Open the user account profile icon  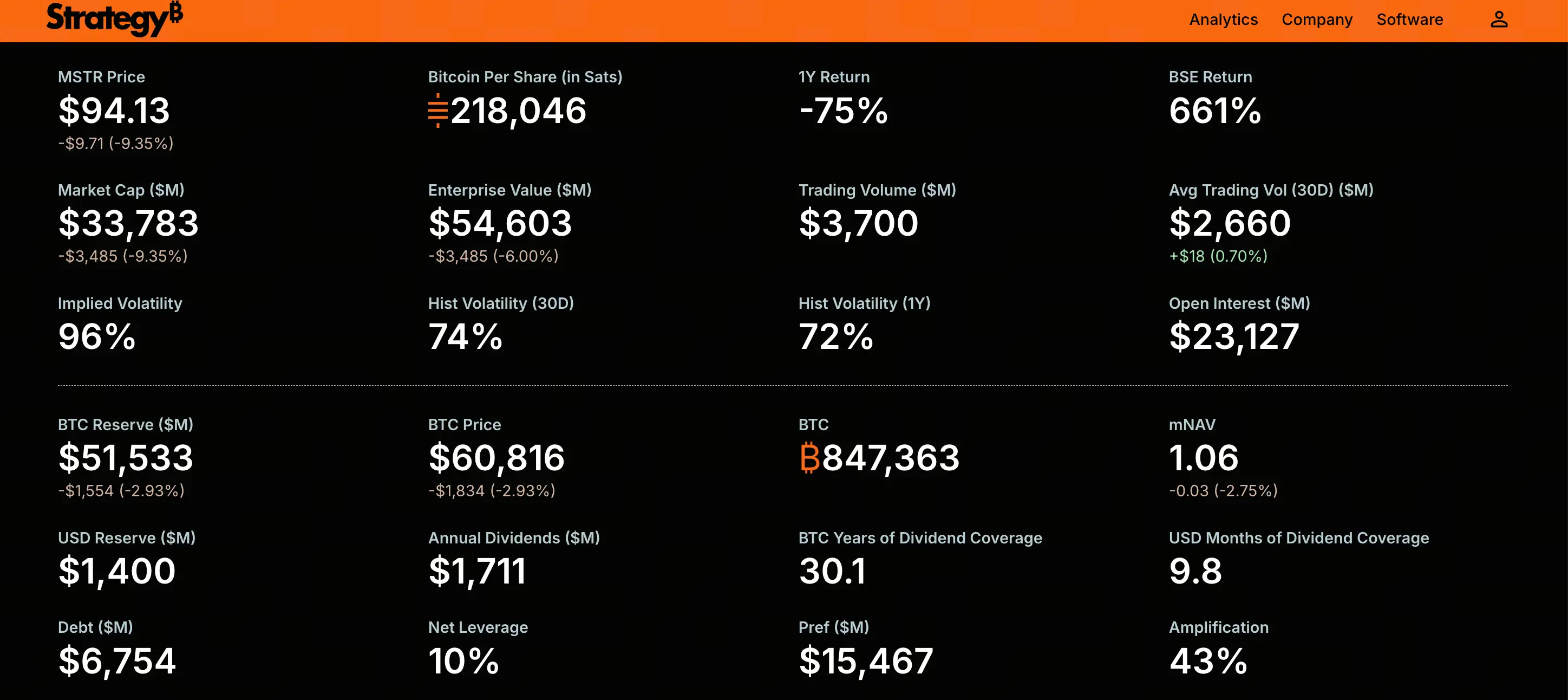pos(1499,20)
